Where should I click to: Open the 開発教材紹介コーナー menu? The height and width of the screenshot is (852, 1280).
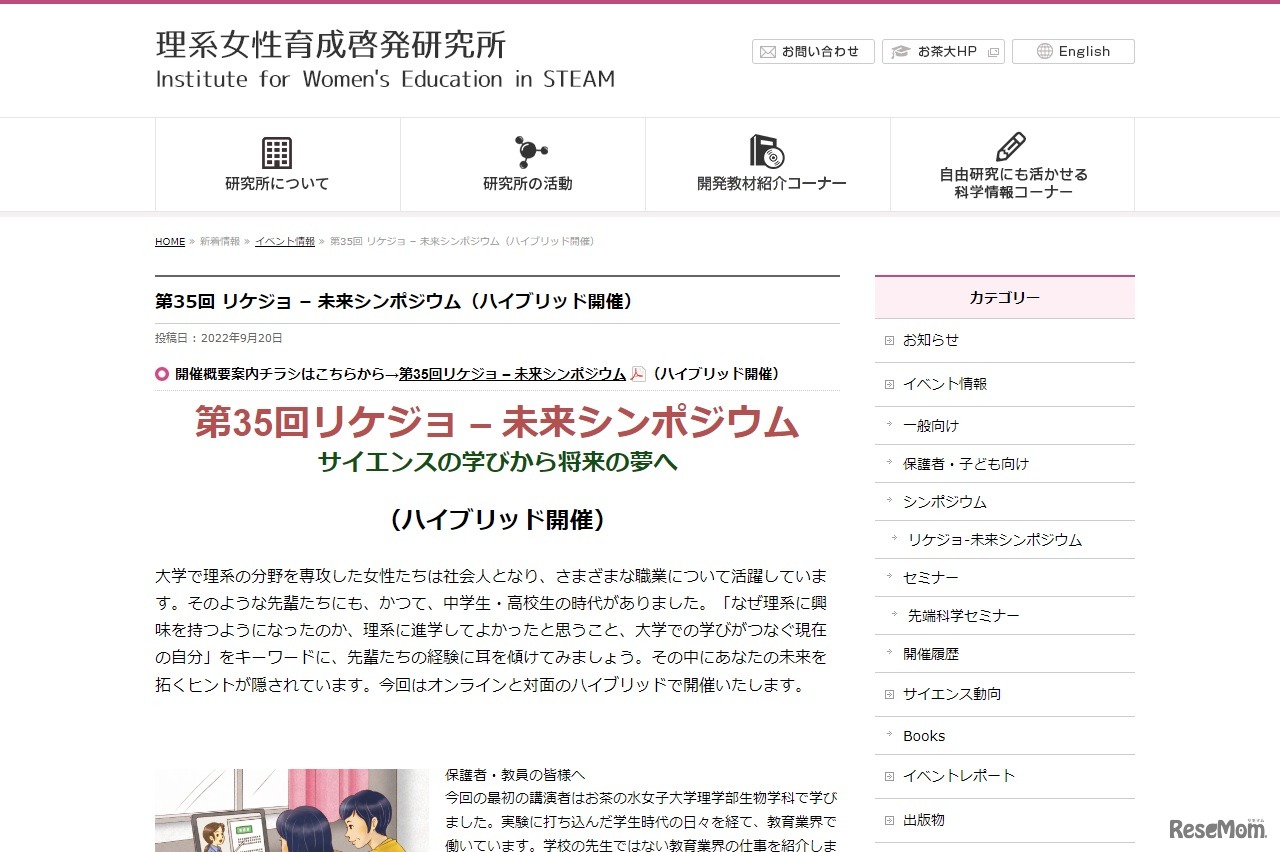[x=768, y=164]
